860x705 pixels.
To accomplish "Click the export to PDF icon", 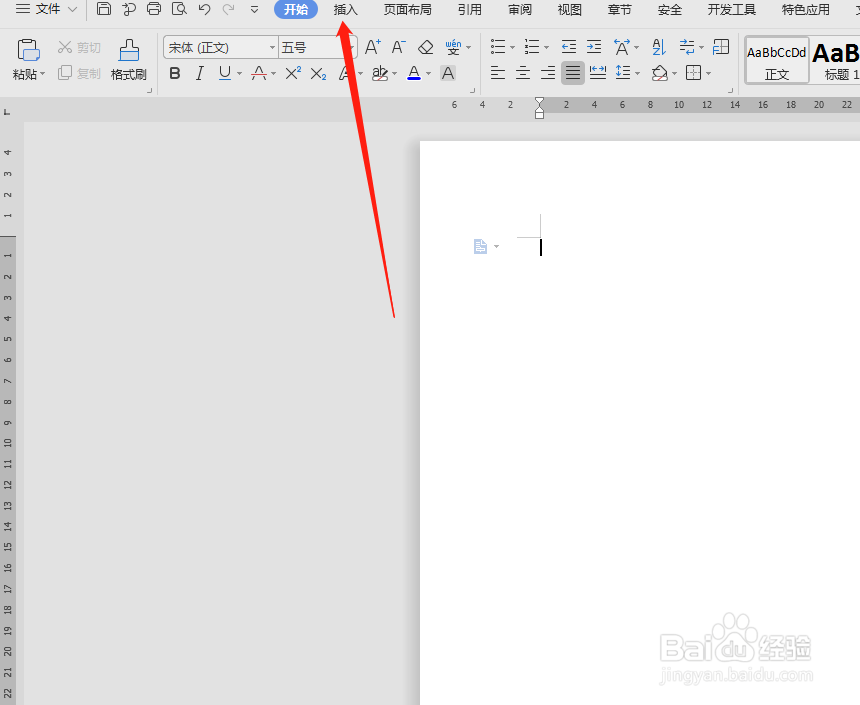I will click(129, 9).
